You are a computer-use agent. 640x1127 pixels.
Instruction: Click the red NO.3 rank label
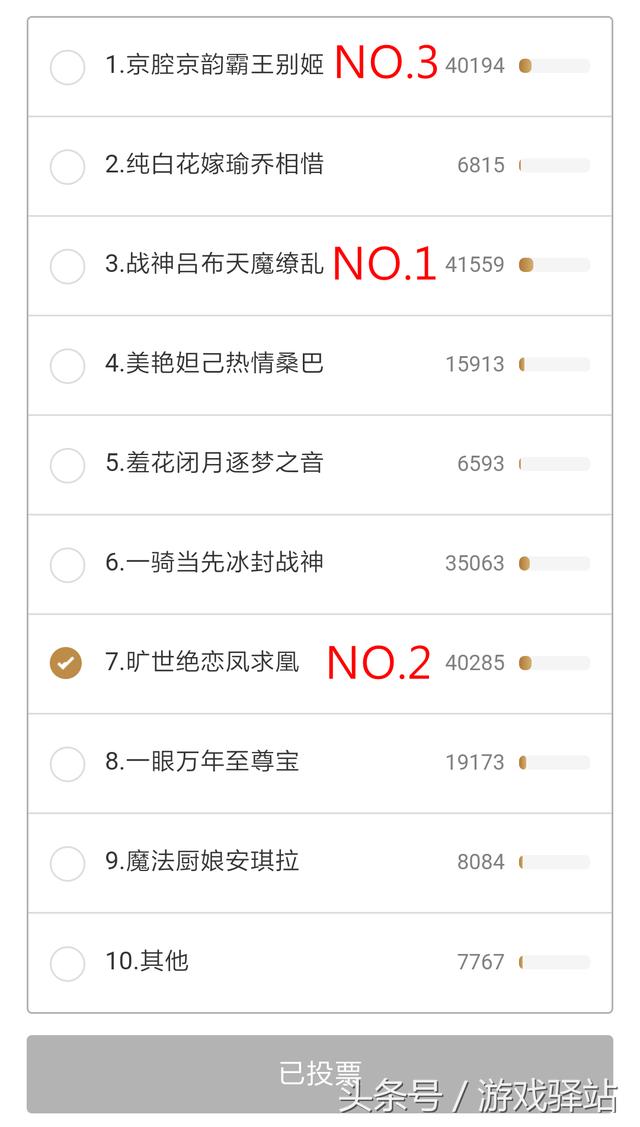click(x=386, y=63)
